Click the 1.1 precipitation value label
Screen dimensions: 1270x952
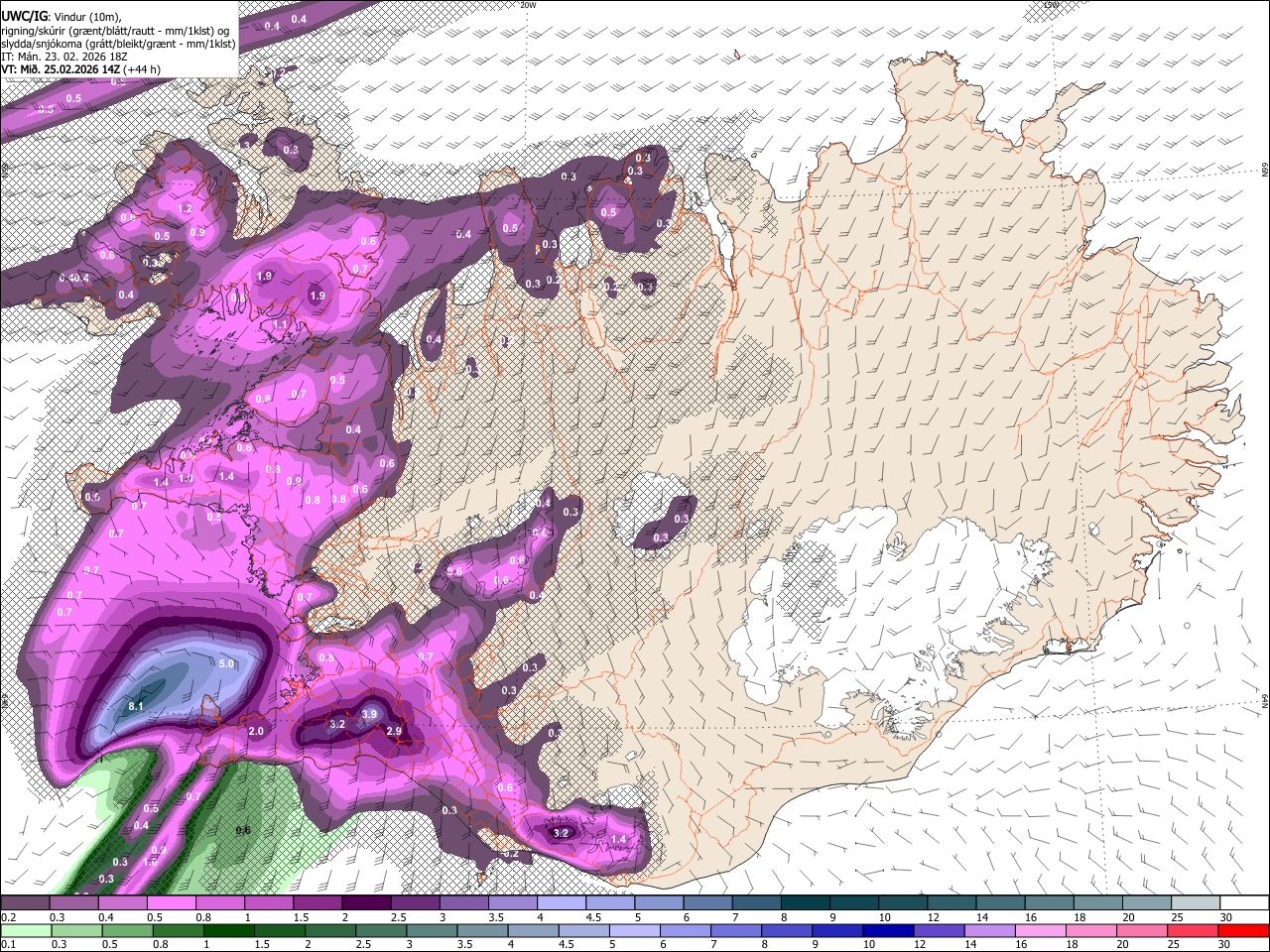(x=280, y=325)
